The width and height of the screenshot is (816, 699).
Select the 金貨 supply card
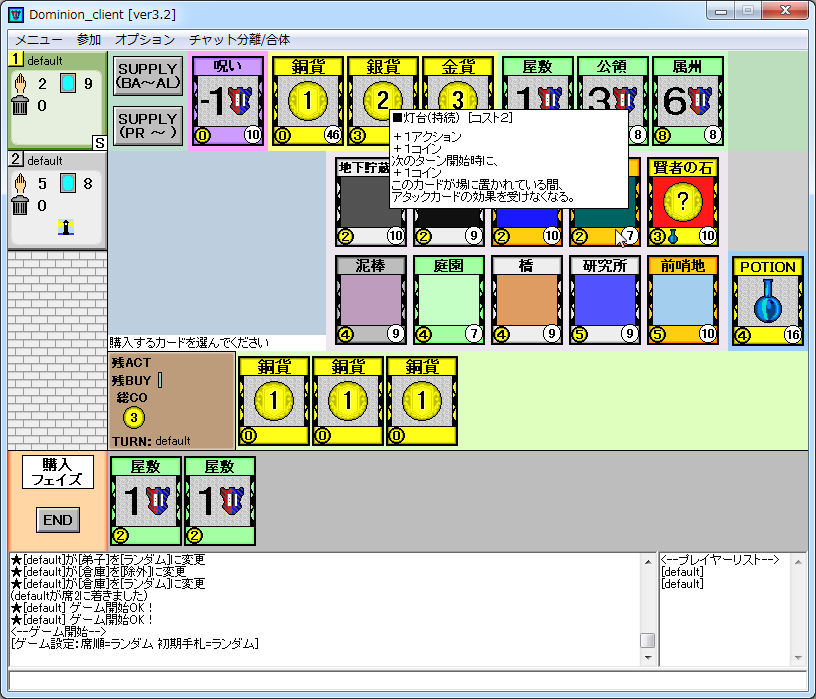point(458,83)
